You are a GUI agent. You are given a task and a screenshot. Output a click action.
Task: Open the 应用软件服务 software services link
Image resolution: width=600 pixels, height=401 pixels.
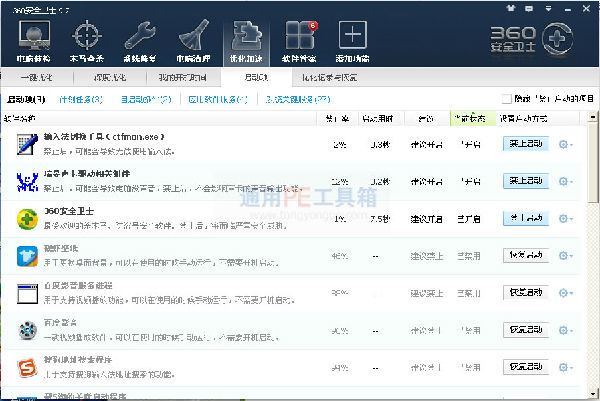point(218,99)
